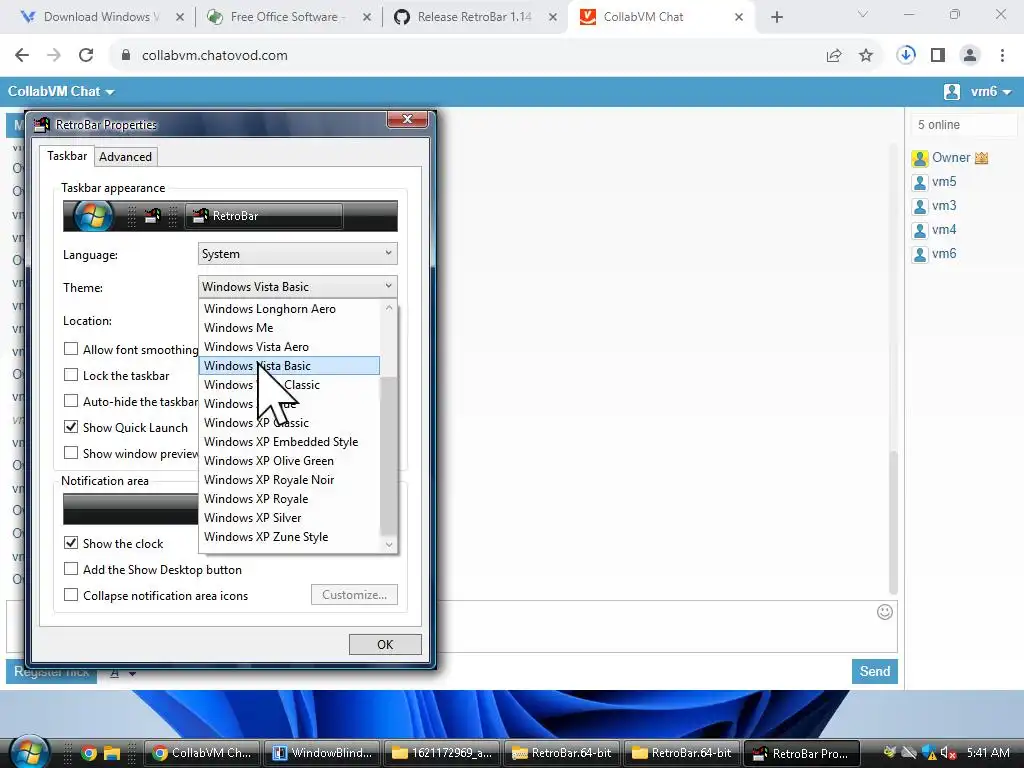This screenshot has height=768, width=1024.
Task: Open Chrome three-dot menu
Action: pyautogui.click(x=1002, y=56)
